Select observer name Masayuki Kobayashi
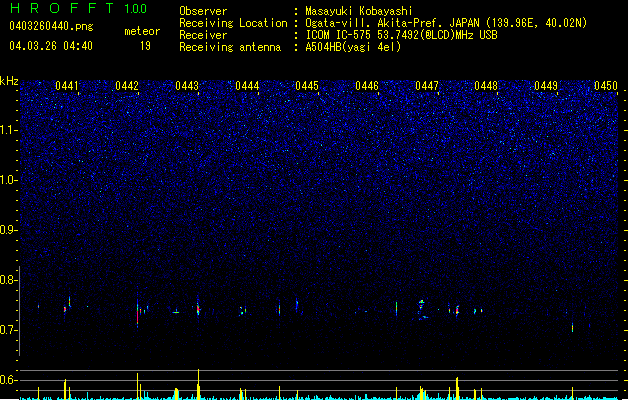This screenshot has height=400, width=629. tap(359, 11)
